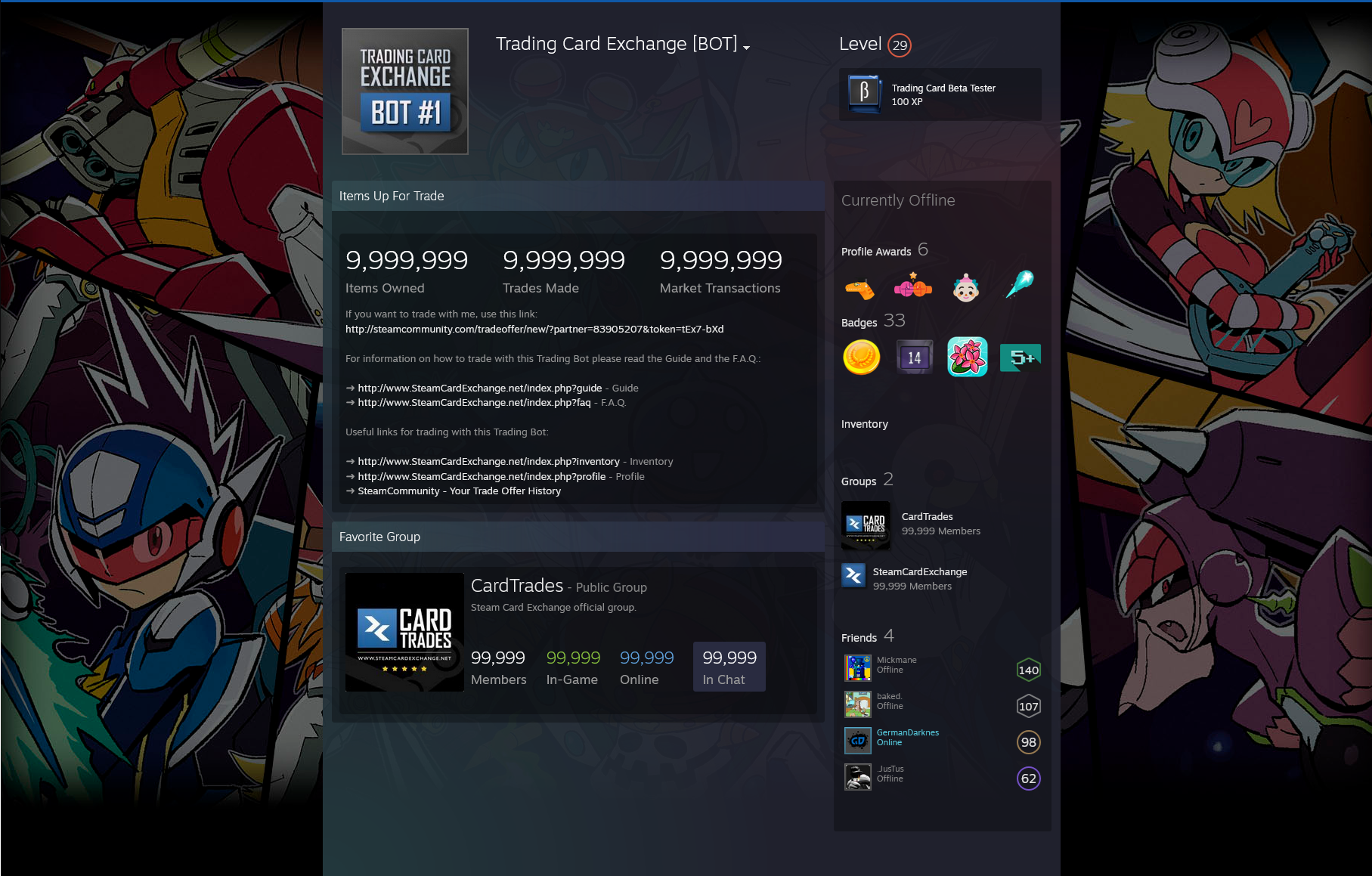
Task: Open the Friends list link
Action: (859, 638)
